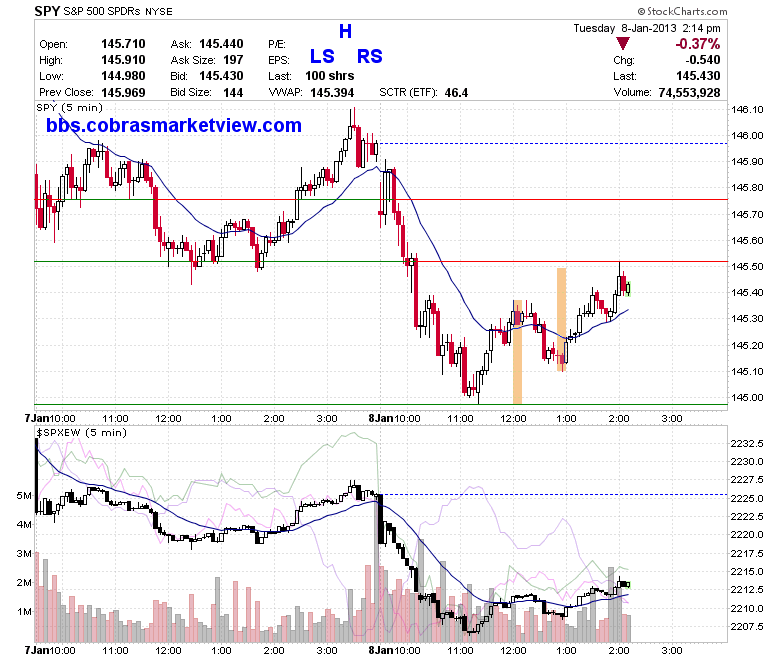The height and width of the screenshot is (659, 780).
Task: Click the orange highlight bar near 12:00
Action: [x=517, y=352]
